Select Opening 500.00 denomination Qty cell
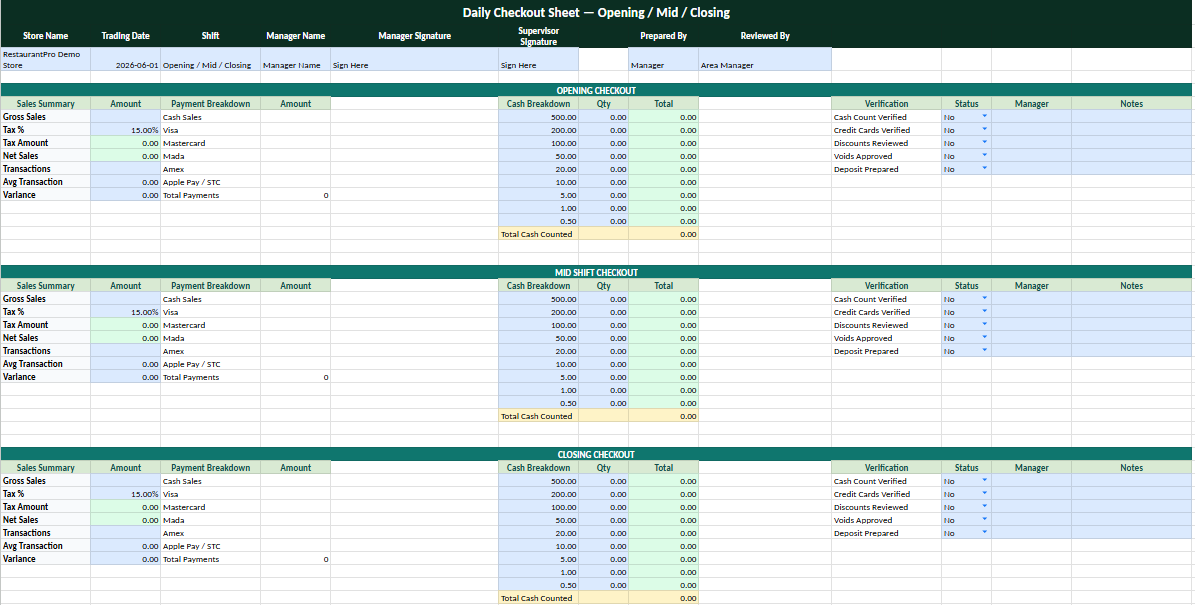 pyautogui.click(x=604, y=117)
